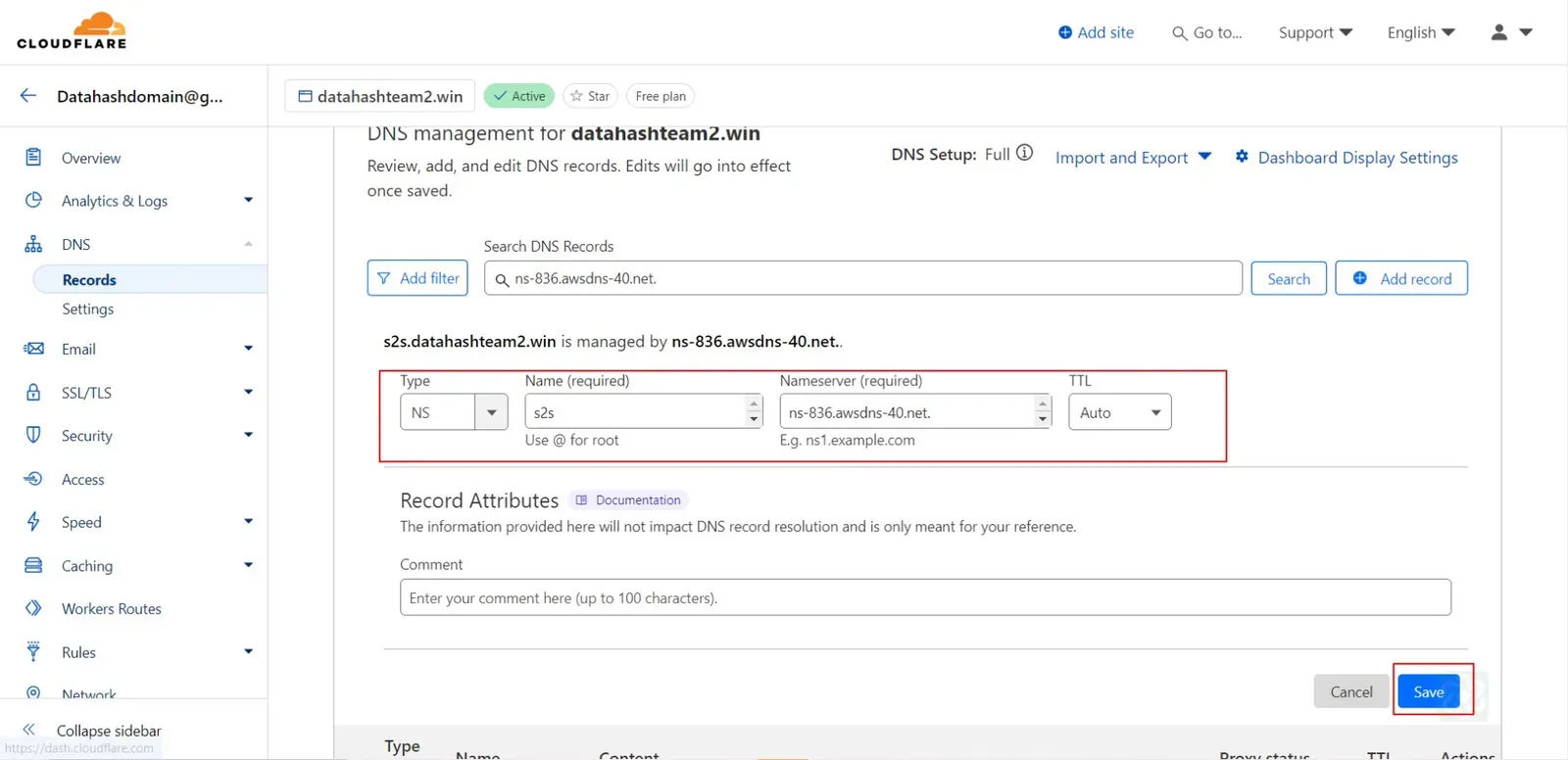The height and width of the screenshot is (760, 1568).
Task: Click Collapse sidebar text
Action: 109,731
